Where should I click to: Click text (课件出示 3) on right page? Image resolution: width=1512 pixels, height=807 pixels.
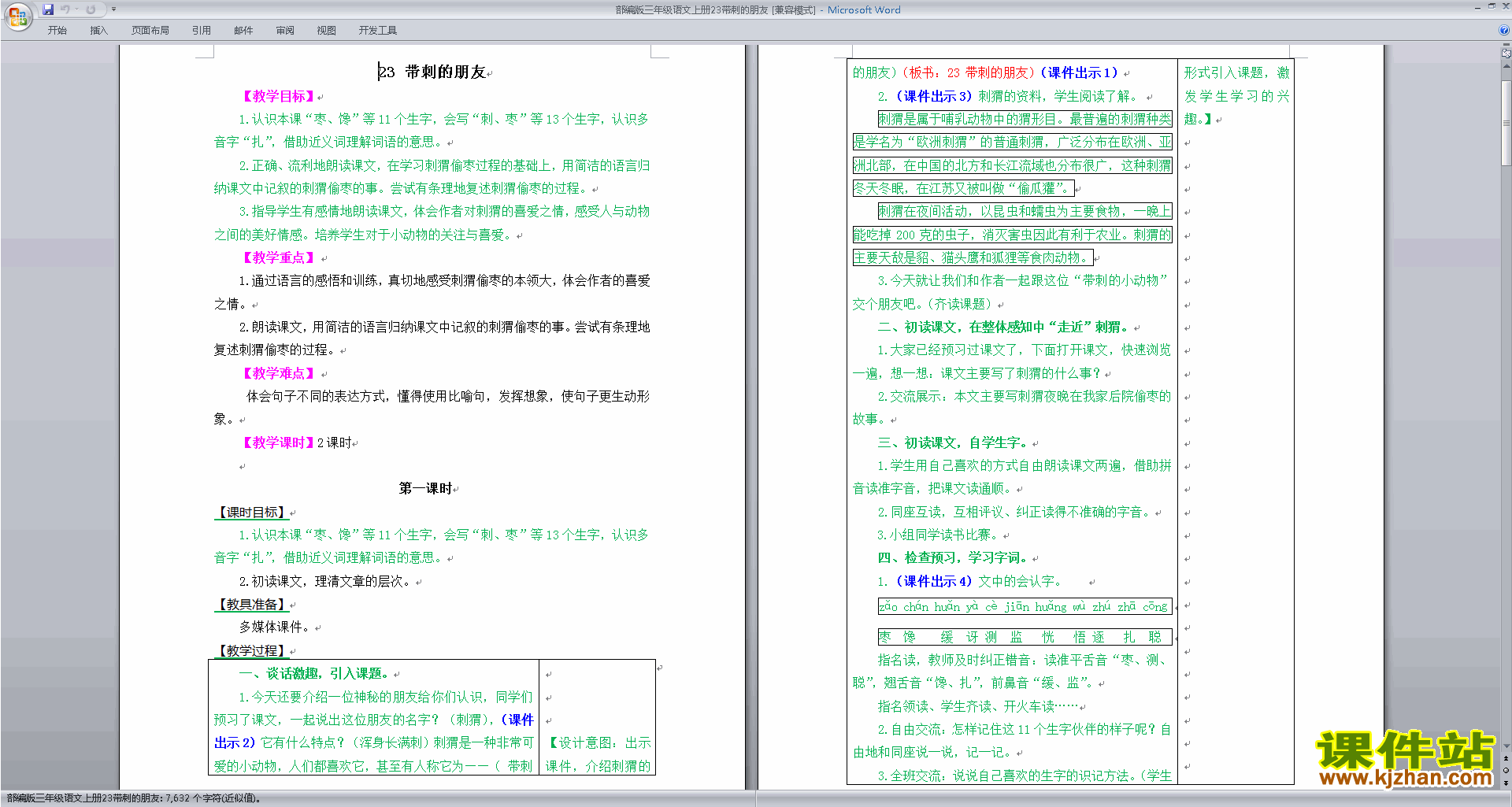point(933,96)
